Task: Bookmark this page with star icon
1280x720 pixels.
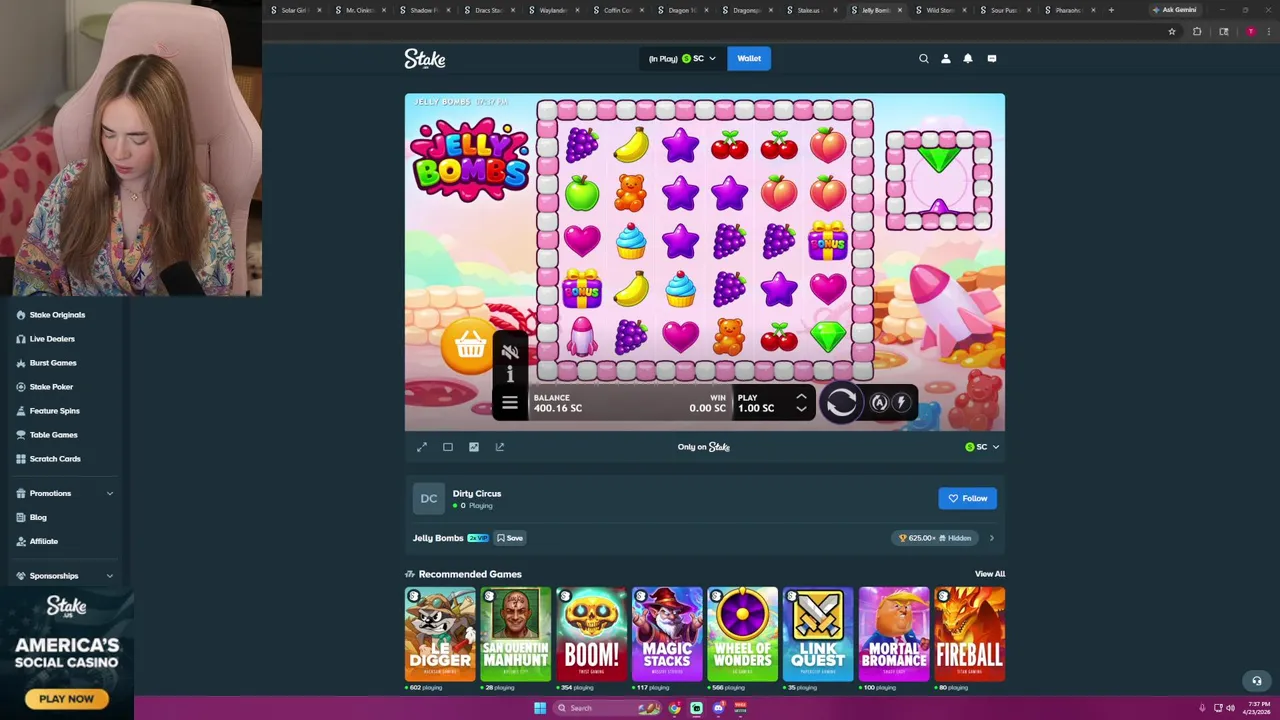Action: 1172,32
